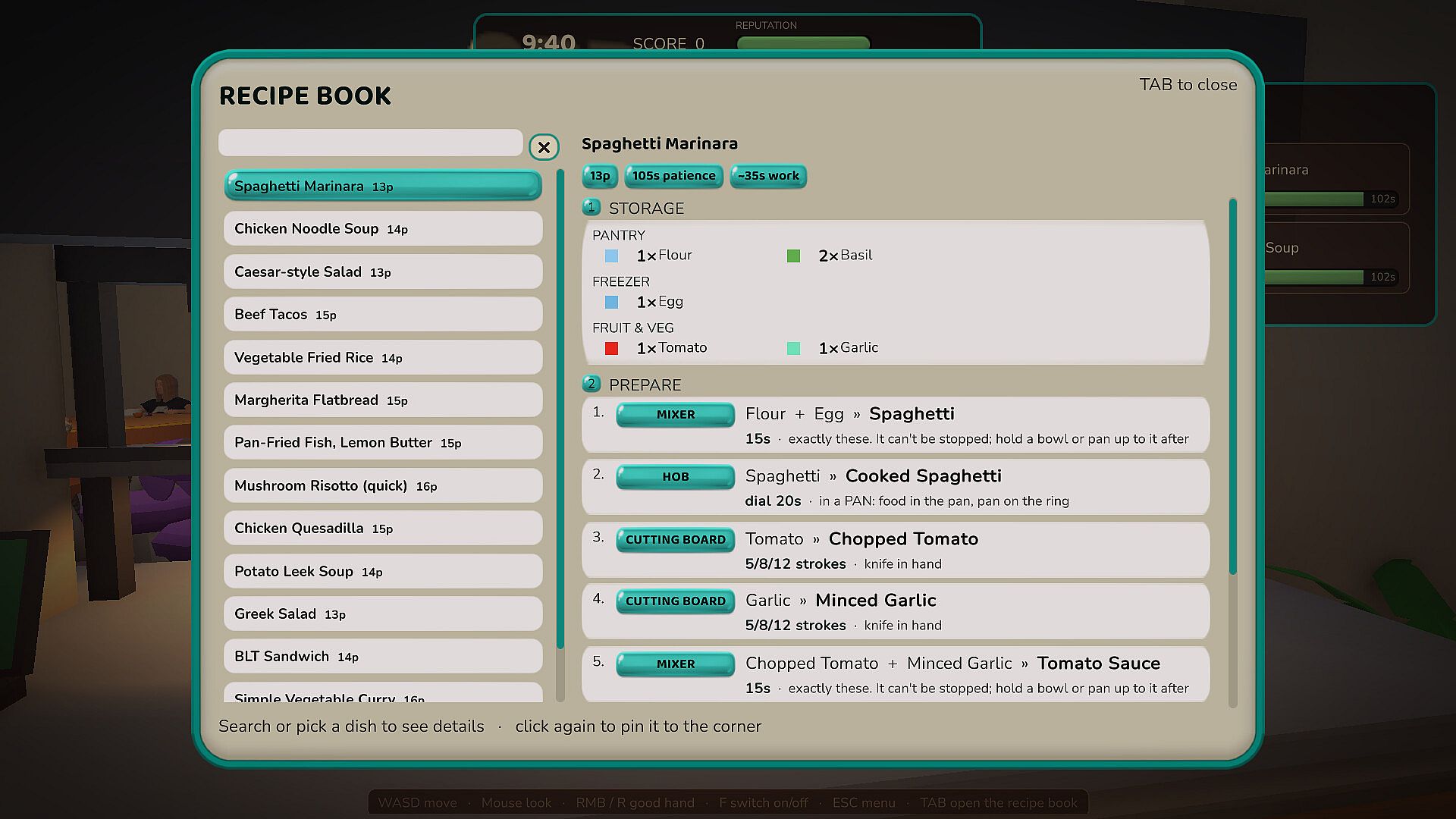The height and width of the screenshot is (819, 1456).
Task: Click the green Basil ingredient swatch
Action: [793, 256]
